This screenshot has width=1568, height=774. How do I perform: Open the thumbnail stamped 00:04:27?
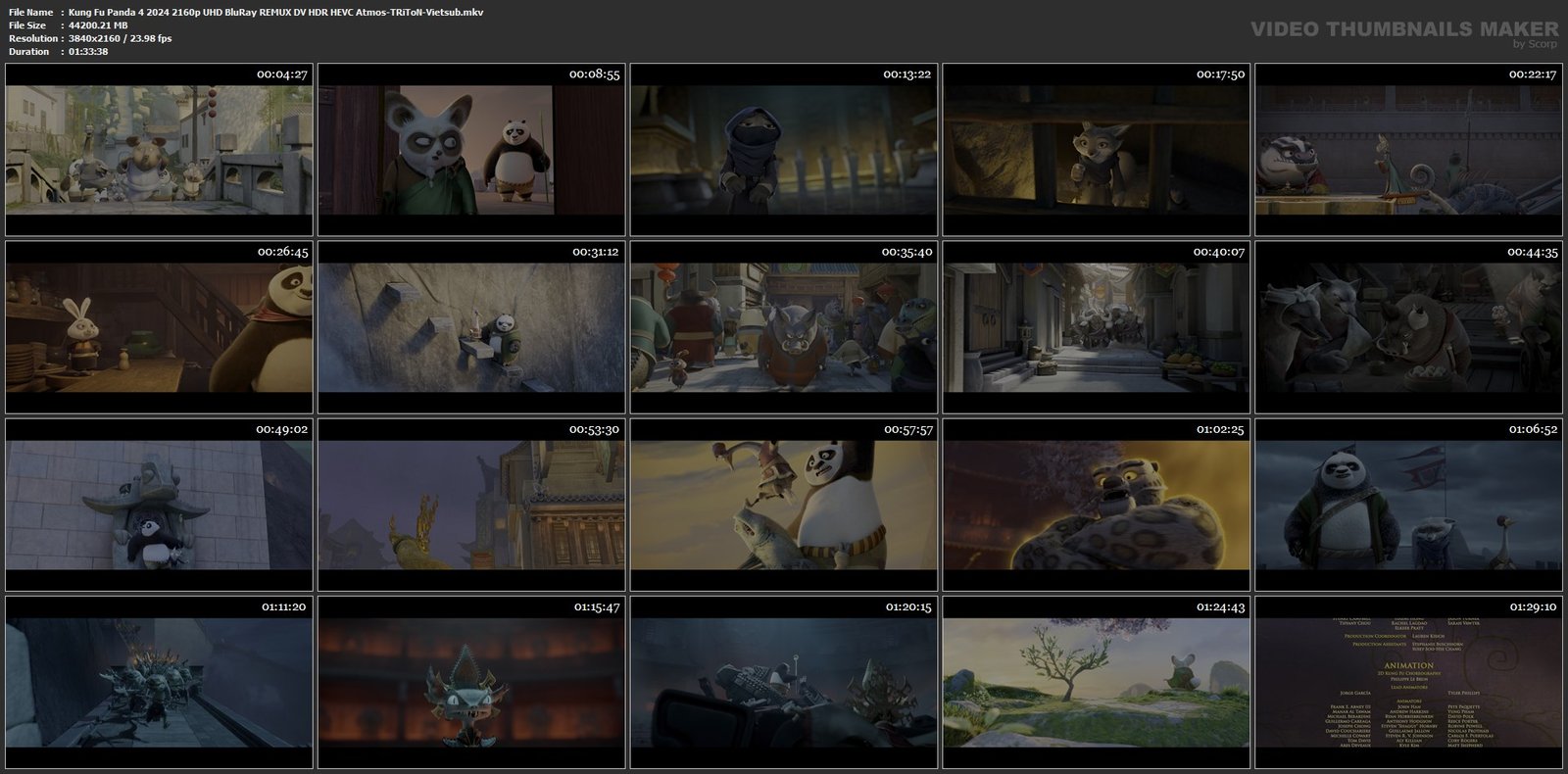tap(159, 150)
